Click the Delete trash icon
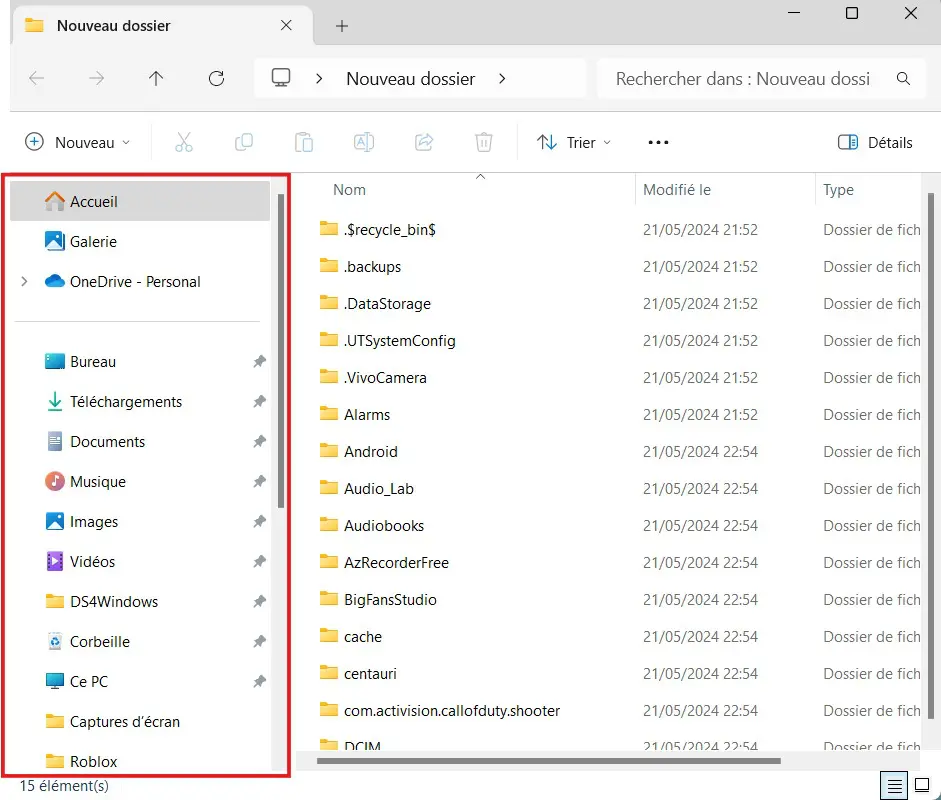 point(484,143)
